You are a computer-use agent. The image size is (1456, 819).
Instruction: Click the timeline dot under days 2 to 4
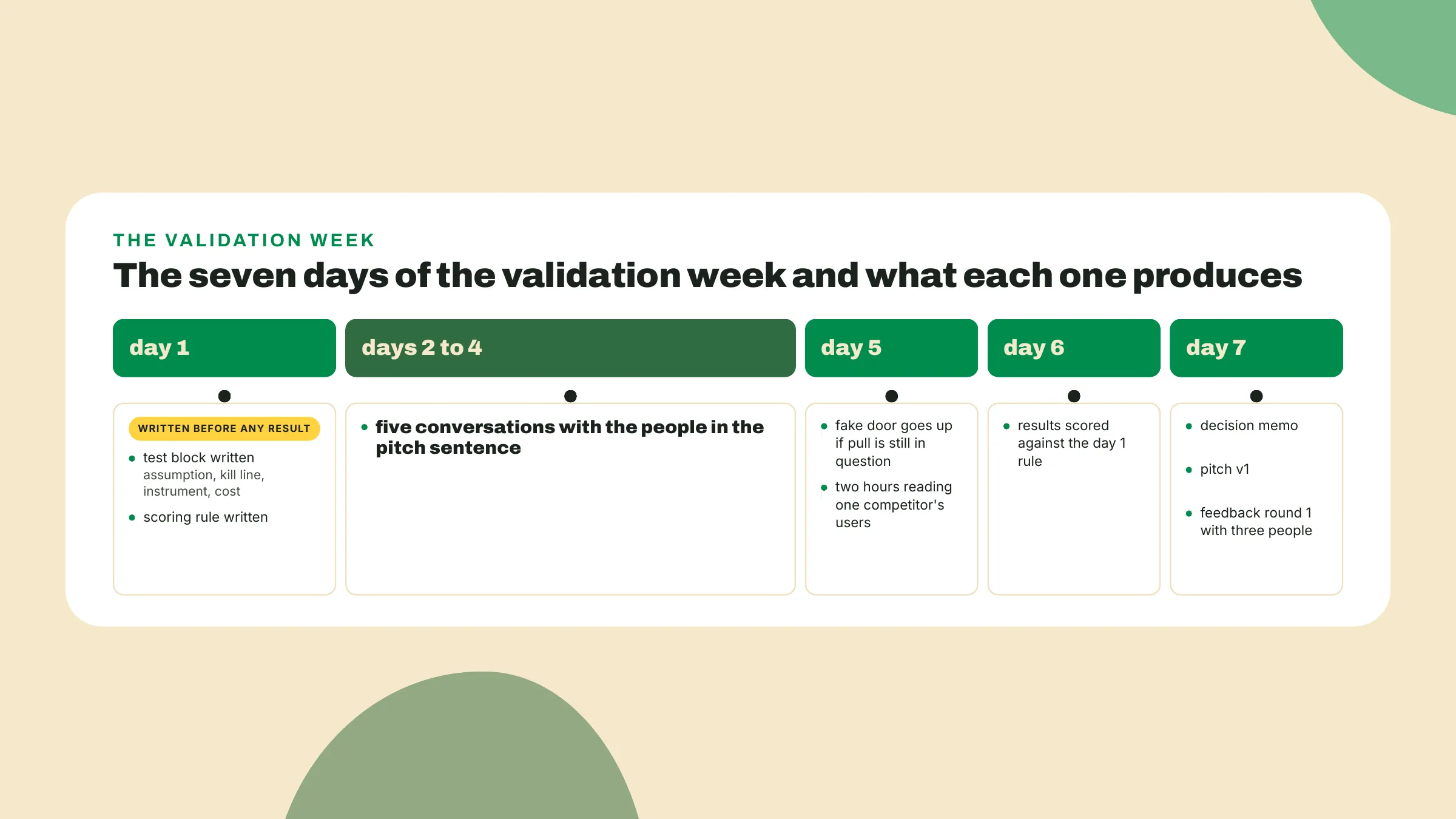point(570,396)
